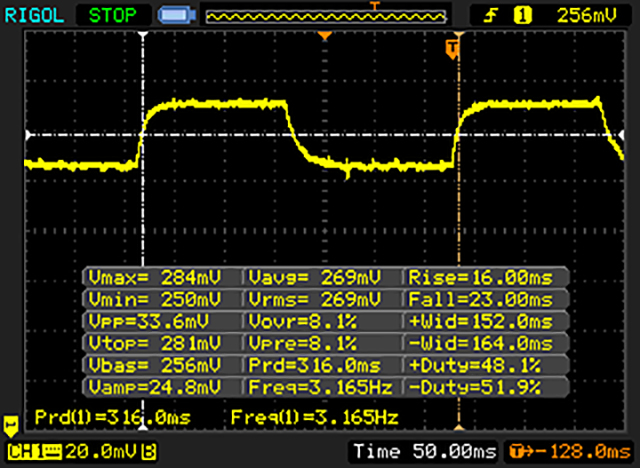The image size is (640, 468).
Task: Click the yellow channel 1 ground marker
Action: 10,426
